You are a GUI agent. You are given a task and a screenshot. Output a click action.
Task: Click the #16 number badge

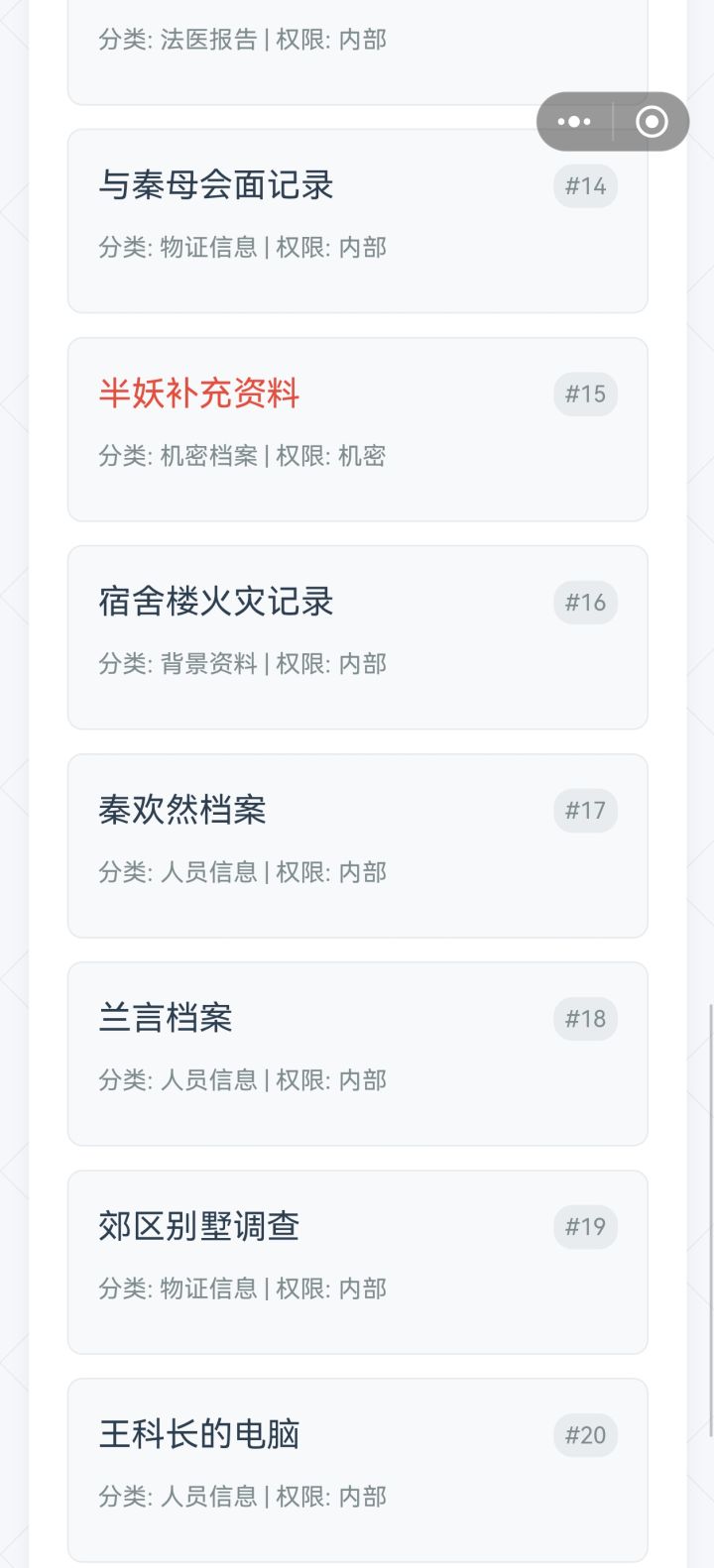(x=585, y=603)
